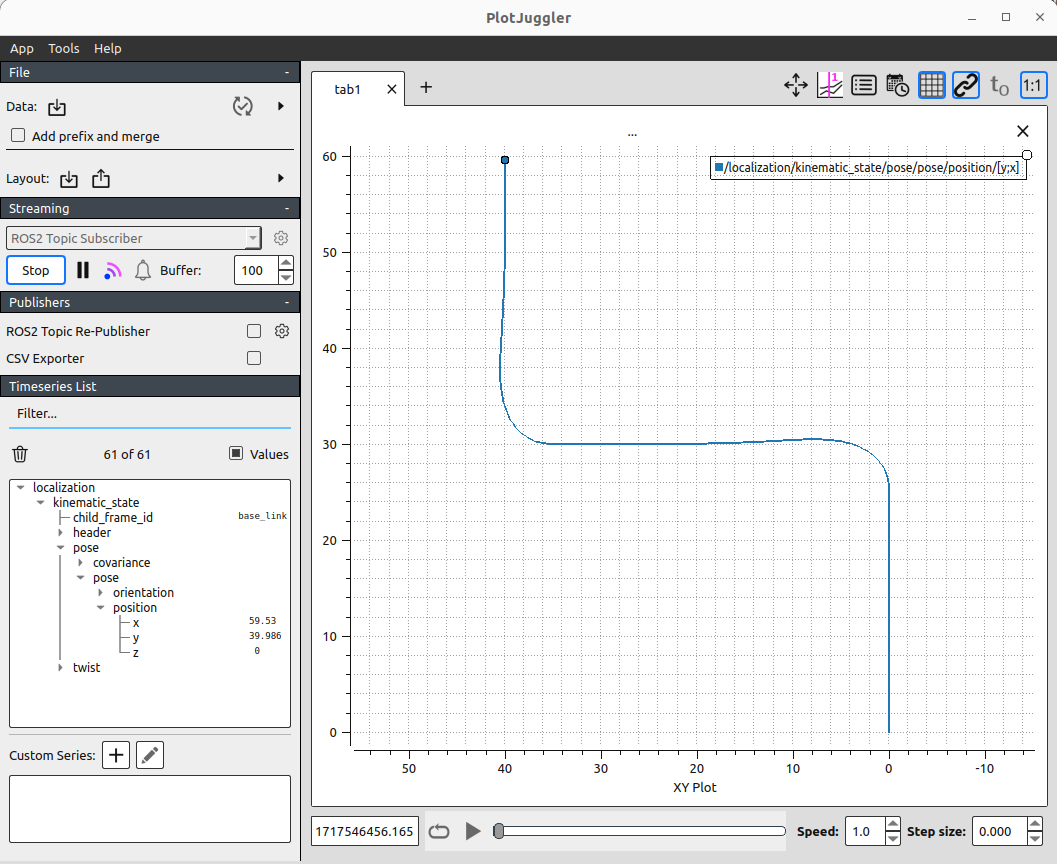Click the trash icon to clear timeseries

(20, 454)
